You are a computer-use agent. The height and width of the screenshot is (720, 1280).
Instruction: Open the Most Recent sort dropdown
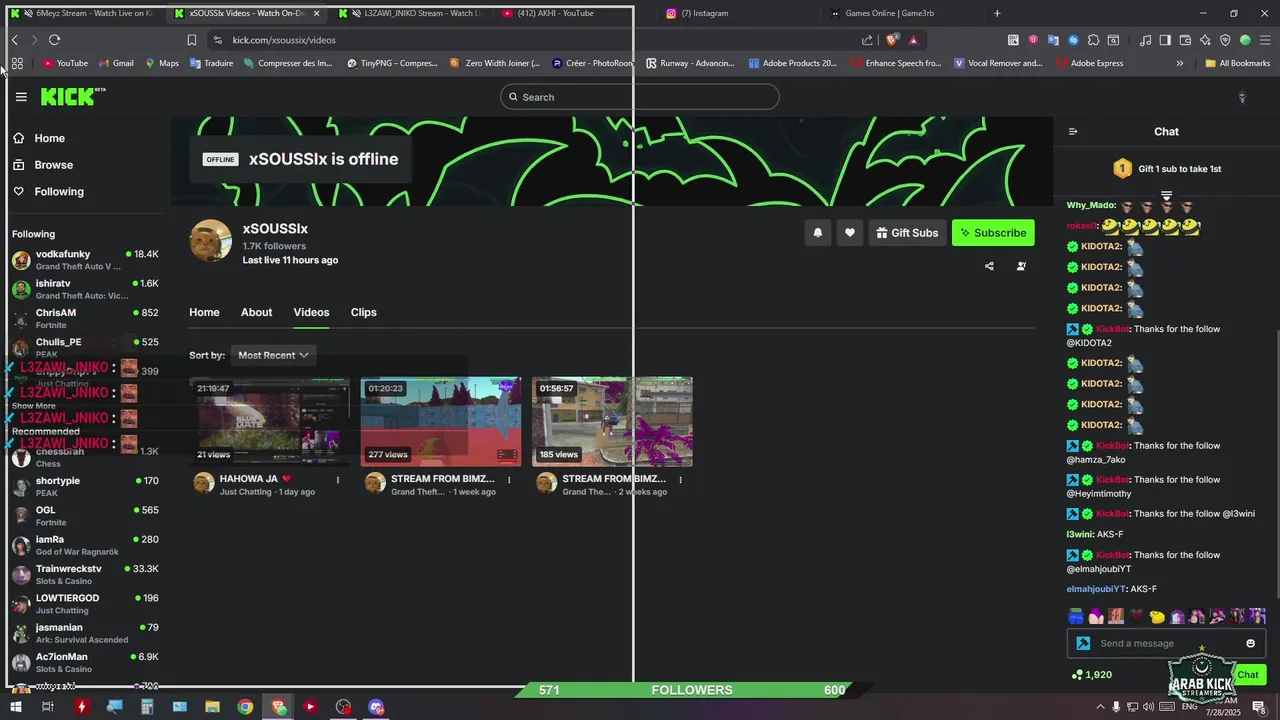click(273, 355)
